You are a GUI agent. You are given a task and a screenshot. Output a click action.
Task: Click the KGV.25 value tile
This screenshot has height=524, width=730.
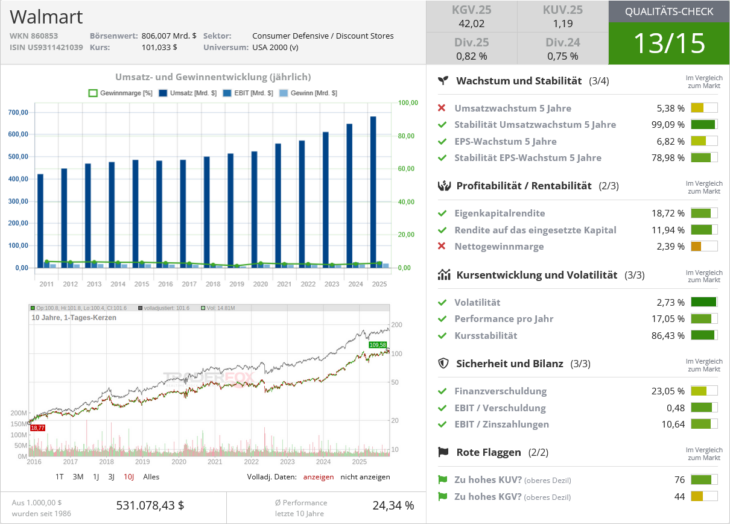[x=470, y=17]
